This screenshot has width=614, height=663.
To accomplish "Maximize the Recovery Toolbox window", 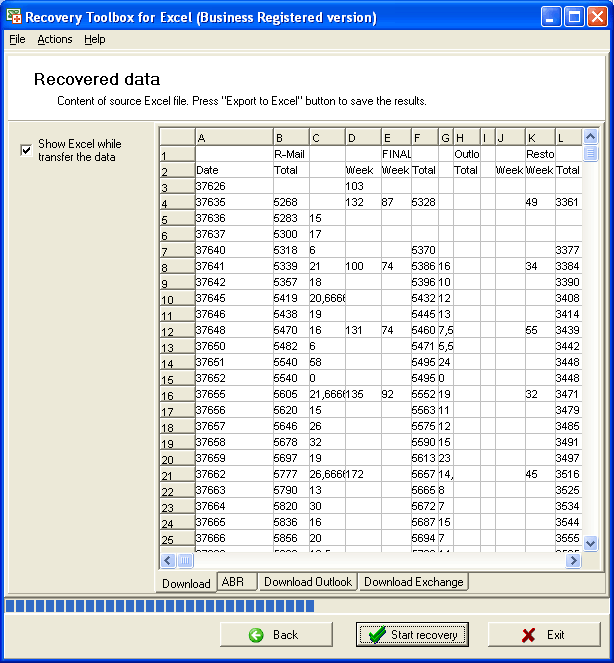I will [575, 17].
